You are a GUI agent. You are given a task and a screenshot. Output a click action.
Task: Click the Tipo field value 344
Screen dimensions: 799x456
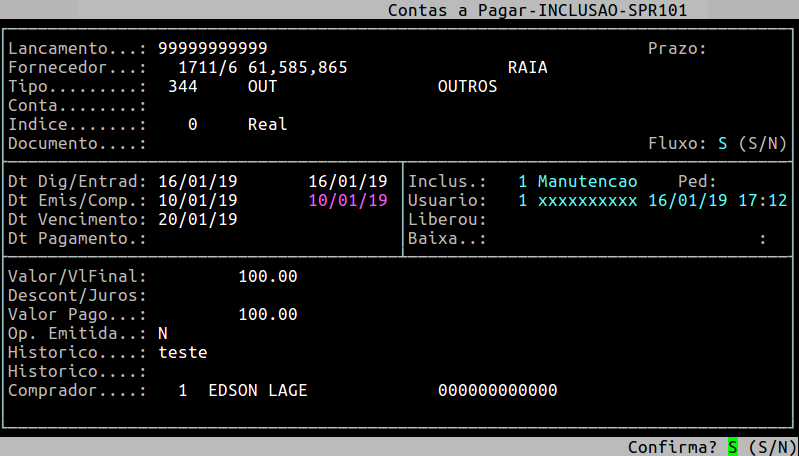coord(182,87)
